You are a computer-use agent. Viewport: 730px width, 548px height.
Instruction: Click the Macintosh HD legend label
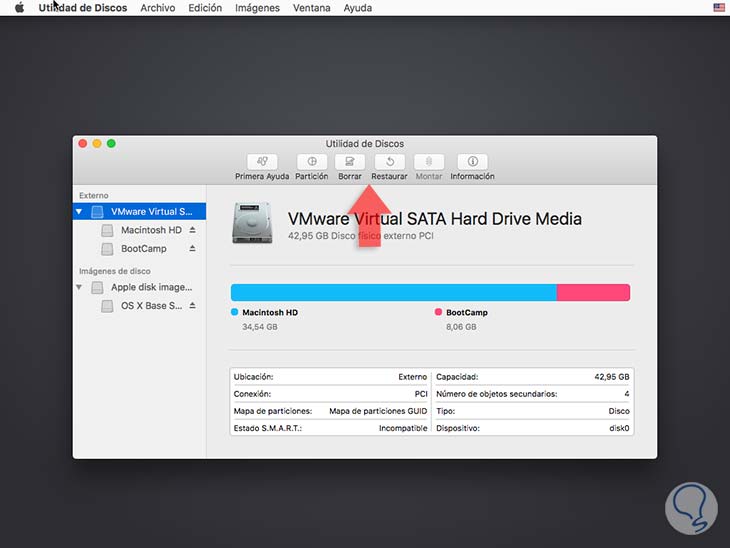click(x=270, y=312)
